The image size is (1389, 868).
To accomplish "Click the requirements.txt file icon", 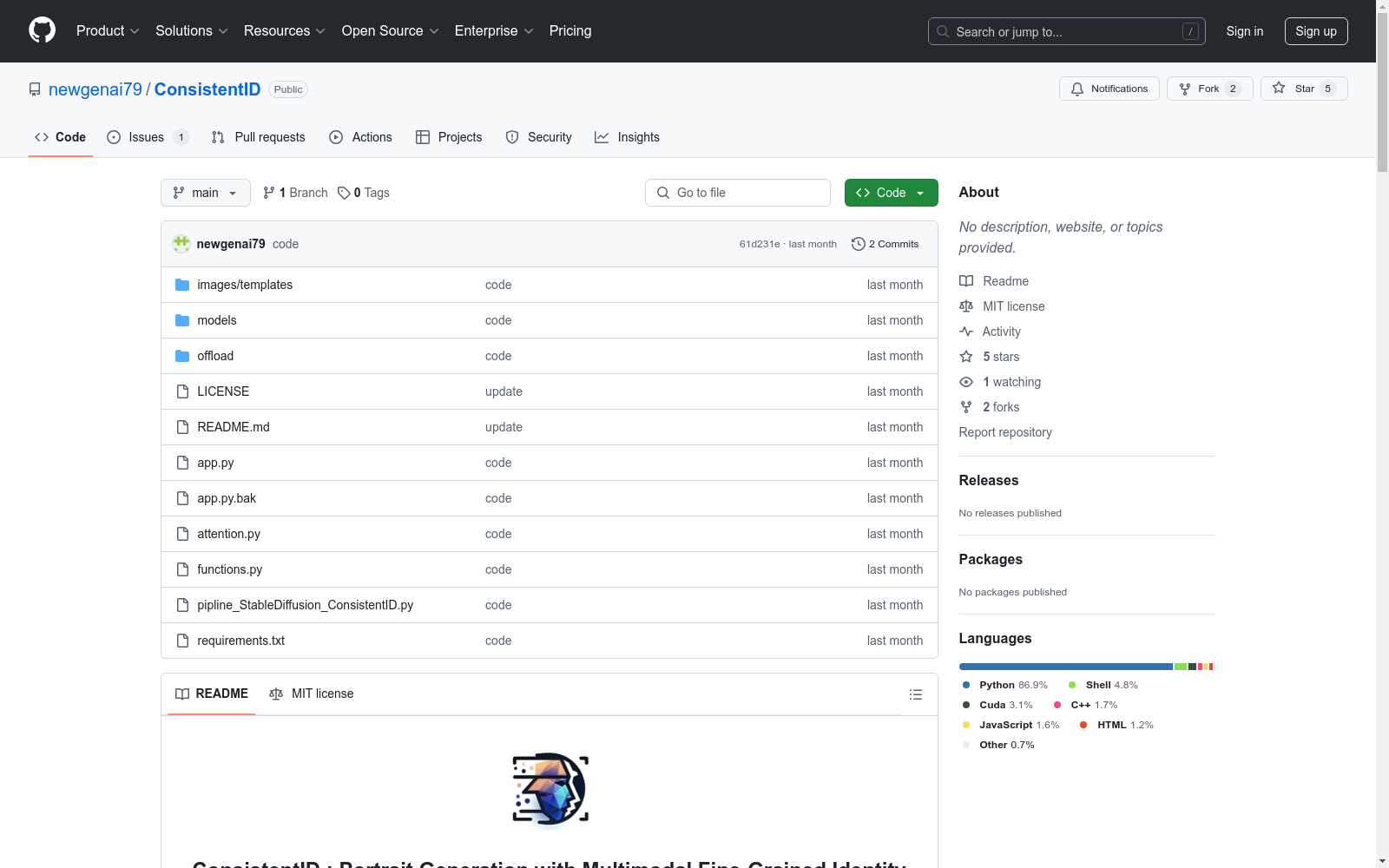I will [182, 641].
